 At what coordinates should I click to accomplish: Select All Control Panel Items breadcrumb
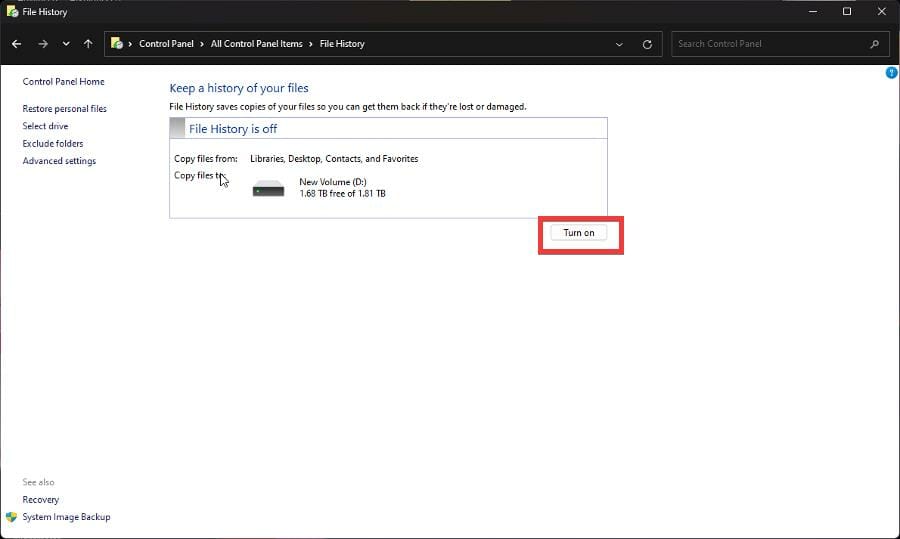click(x=256, y=44)
